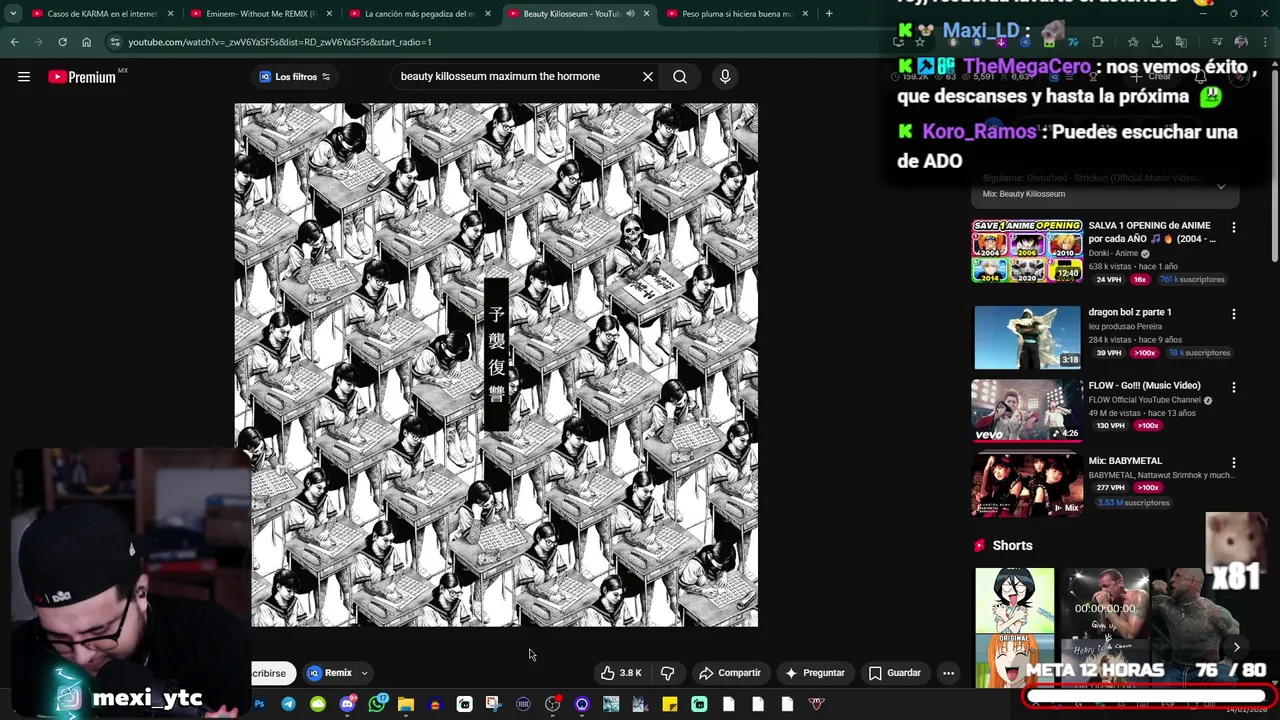Clear the YouTube search box text
1280x720 pixels.
click(x=648, y=76)
